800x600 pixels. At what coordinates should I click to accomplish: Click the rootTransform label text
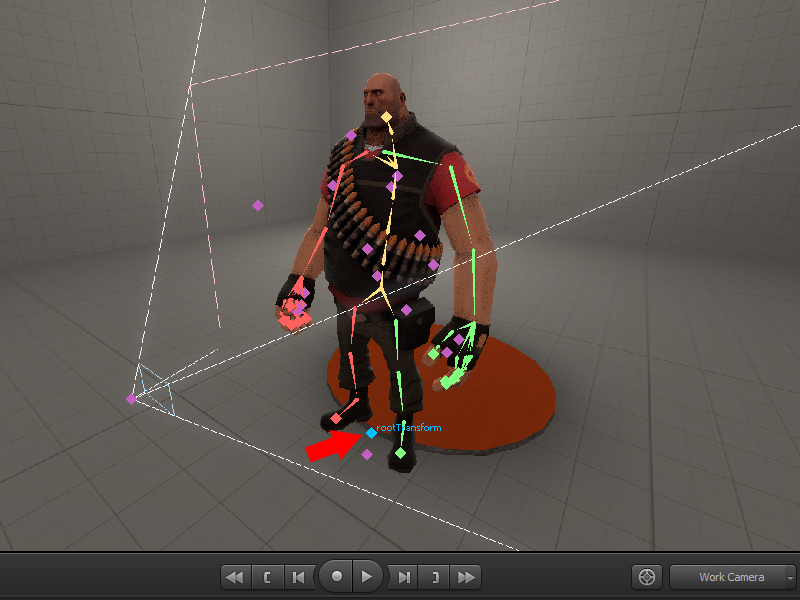tap(409, 428)
